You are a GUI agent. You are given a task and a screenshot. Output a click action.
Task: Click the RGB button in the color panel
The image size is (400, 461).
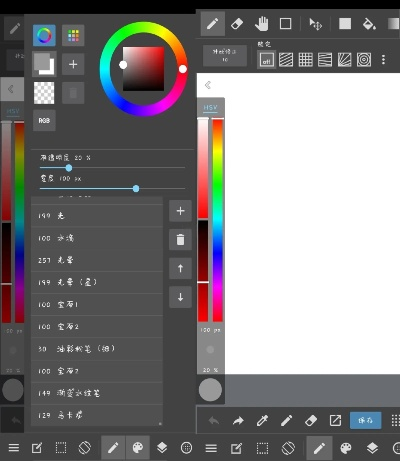tap(44, 121)
